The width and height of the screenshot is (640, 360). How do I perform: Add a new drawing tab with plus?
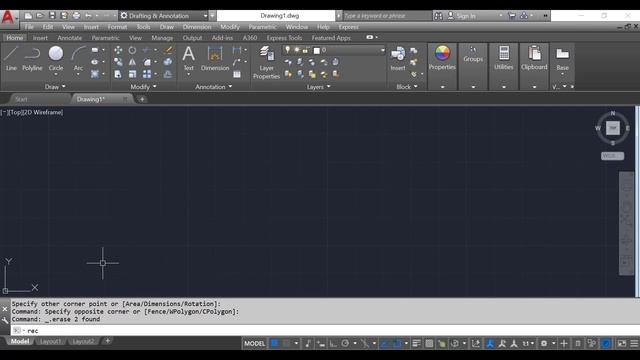click(x=142, y=99)
